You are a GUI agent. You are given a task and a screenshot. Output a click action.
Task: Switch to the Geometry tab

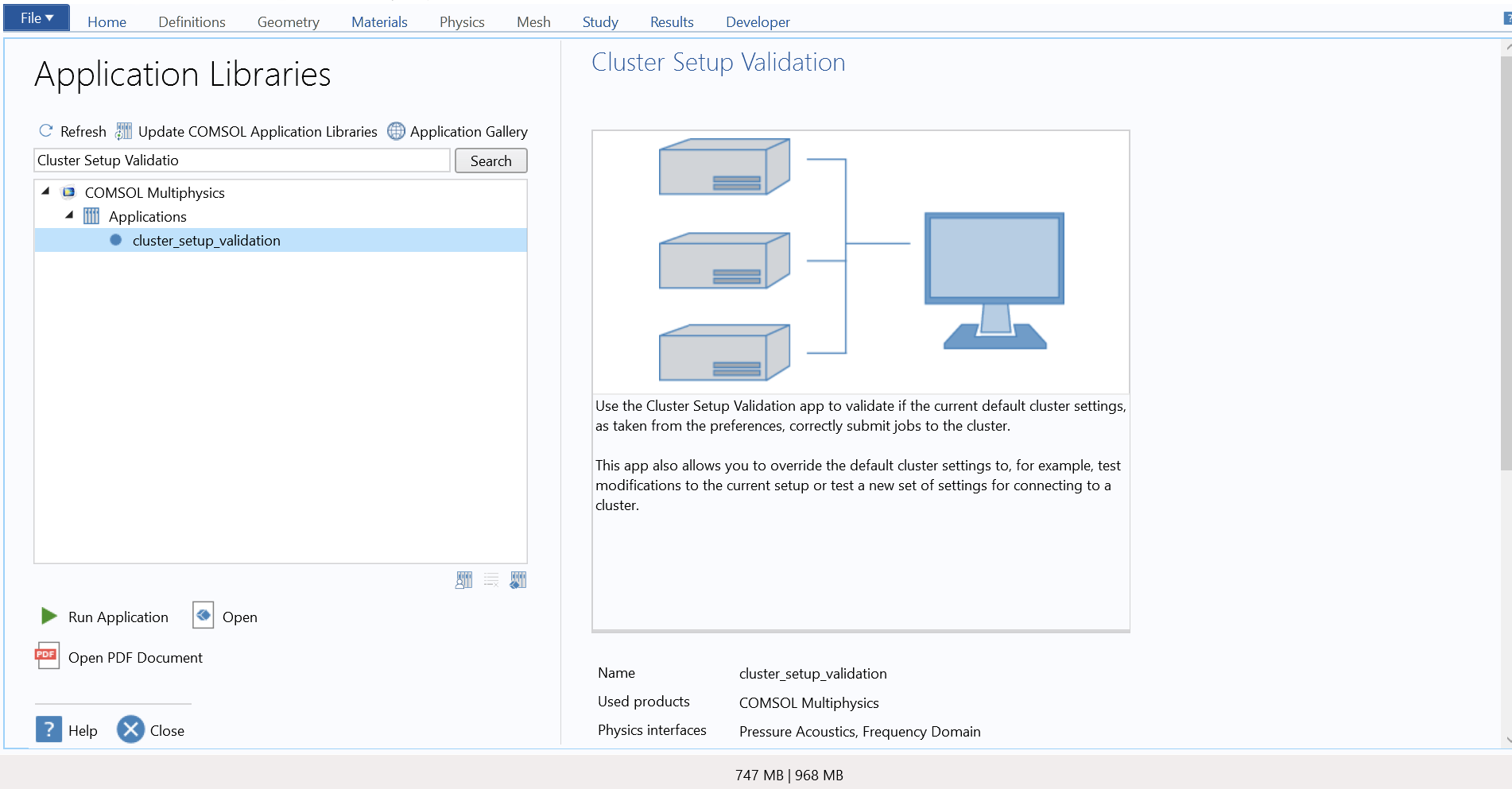point(288,22)
